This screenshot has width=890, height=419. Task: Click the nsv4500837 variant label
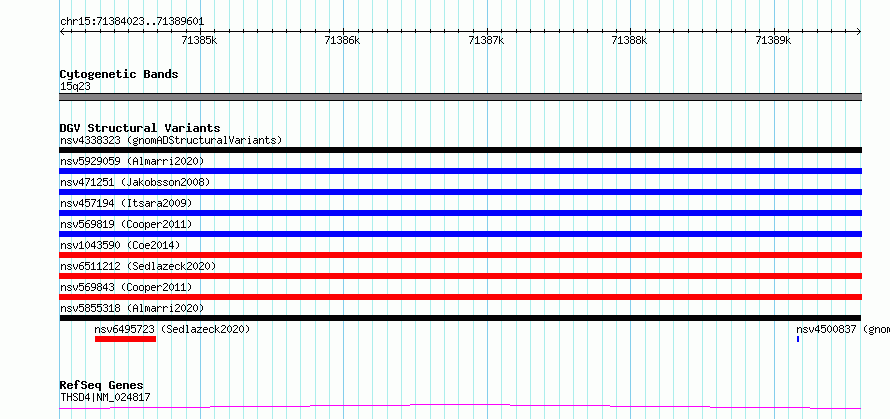[843, 329]
